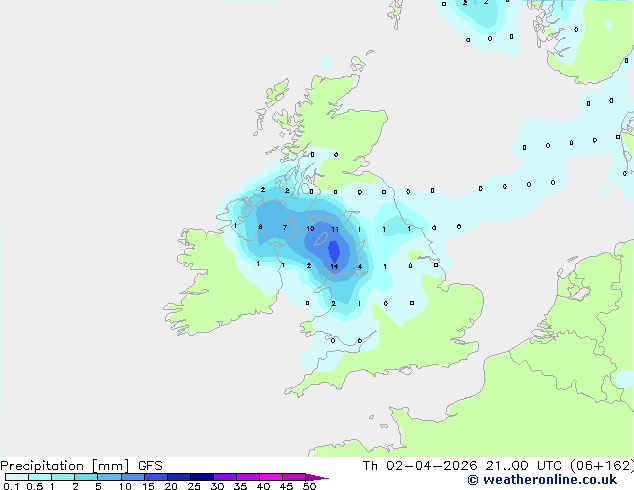Screen dimensions: 634x490
Task: Click the 'Precipitation [mm] GFS' title text
Action: pos(81,466)
